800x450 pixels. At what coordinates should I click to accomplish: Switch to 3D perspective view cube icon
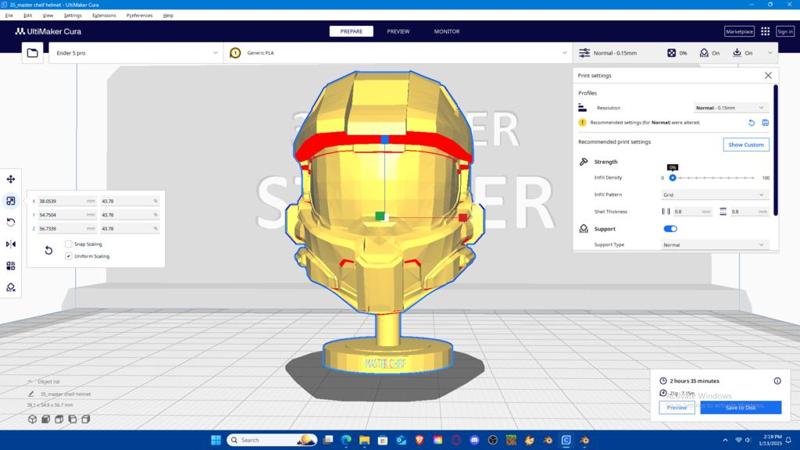pos(32,419)
